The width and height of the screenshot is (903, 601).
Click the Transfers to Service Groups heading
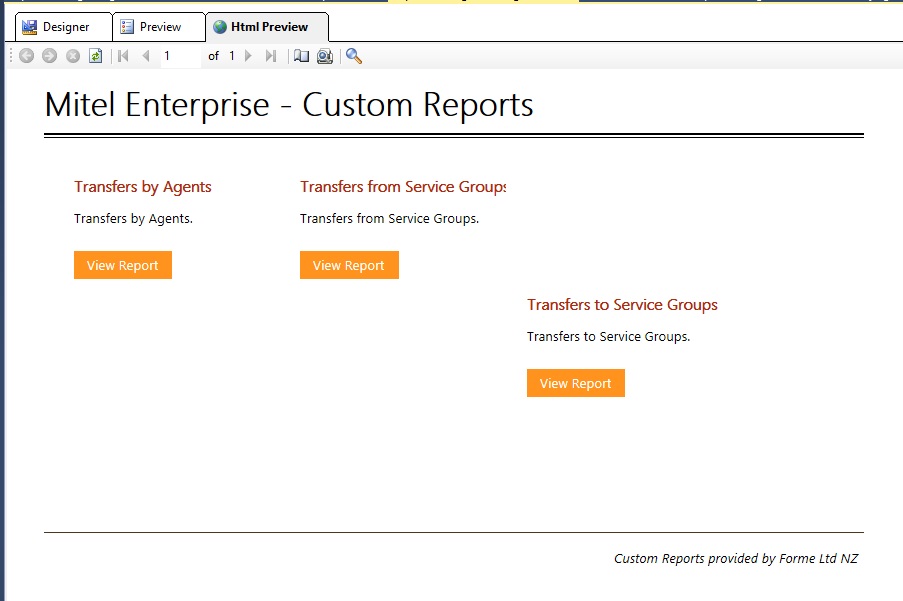623,305
